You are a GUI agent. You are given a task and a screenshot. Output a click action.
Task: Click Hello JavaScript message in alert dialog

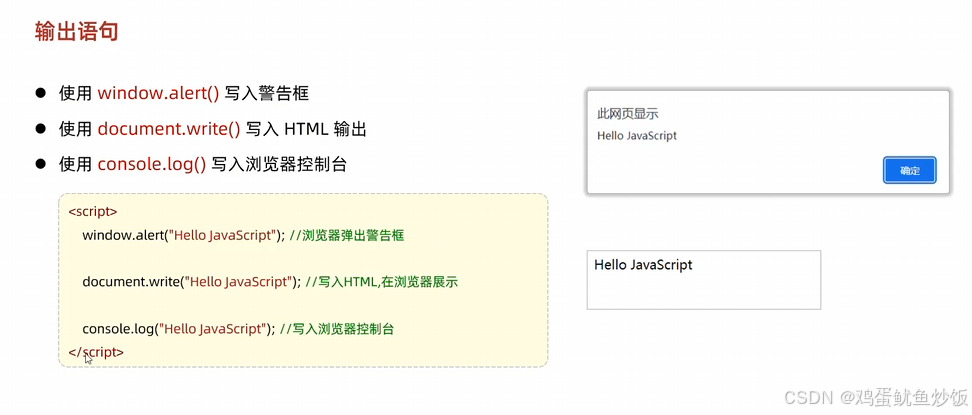[x=637, y=135]
